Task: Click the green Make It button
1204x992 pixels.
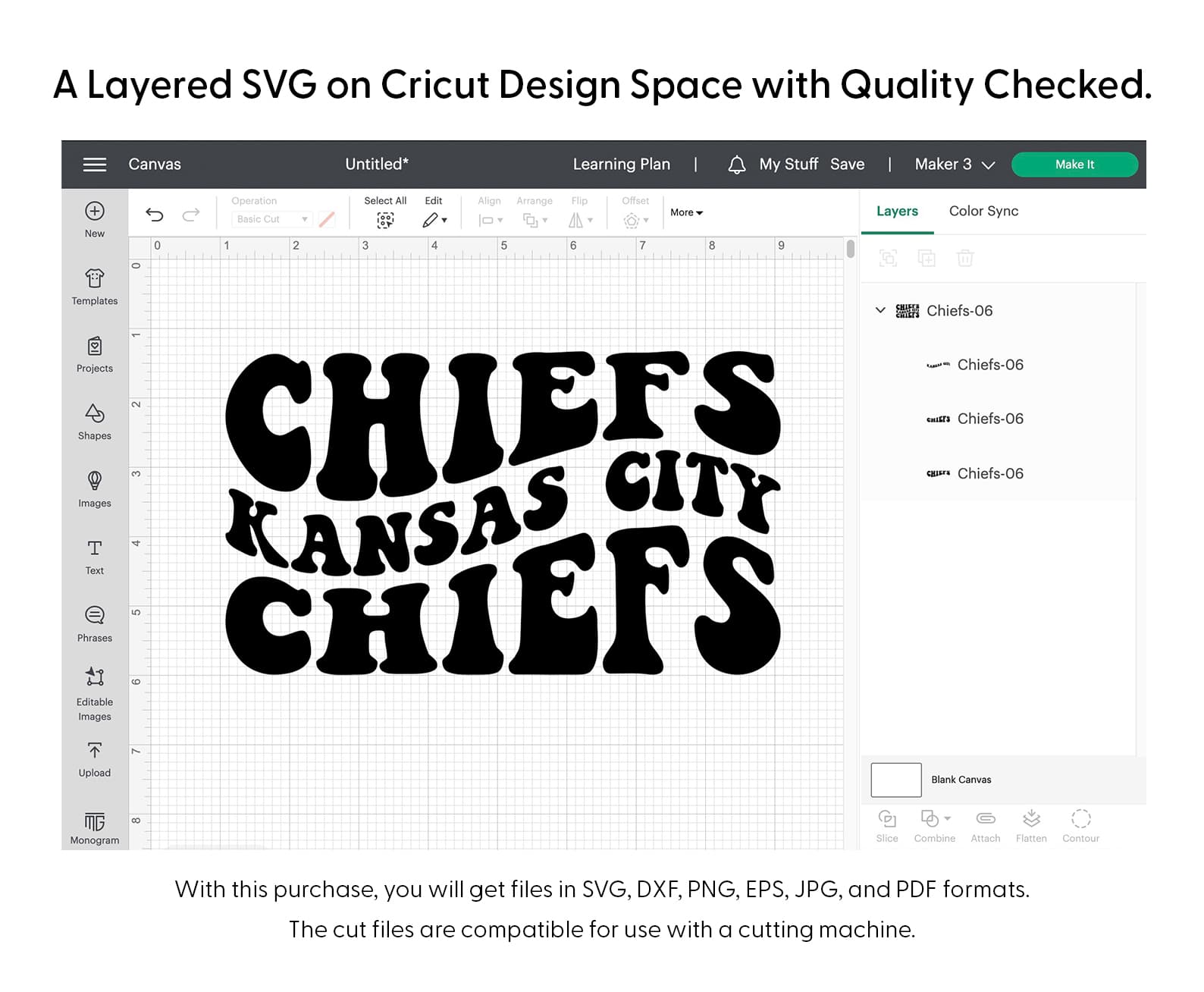Action: [x=1074, y=165]
